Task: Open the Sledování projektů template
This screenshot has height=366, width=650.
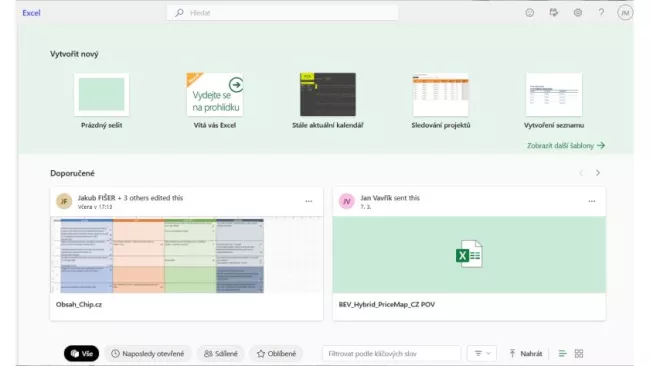Action: tap(441, 95)
